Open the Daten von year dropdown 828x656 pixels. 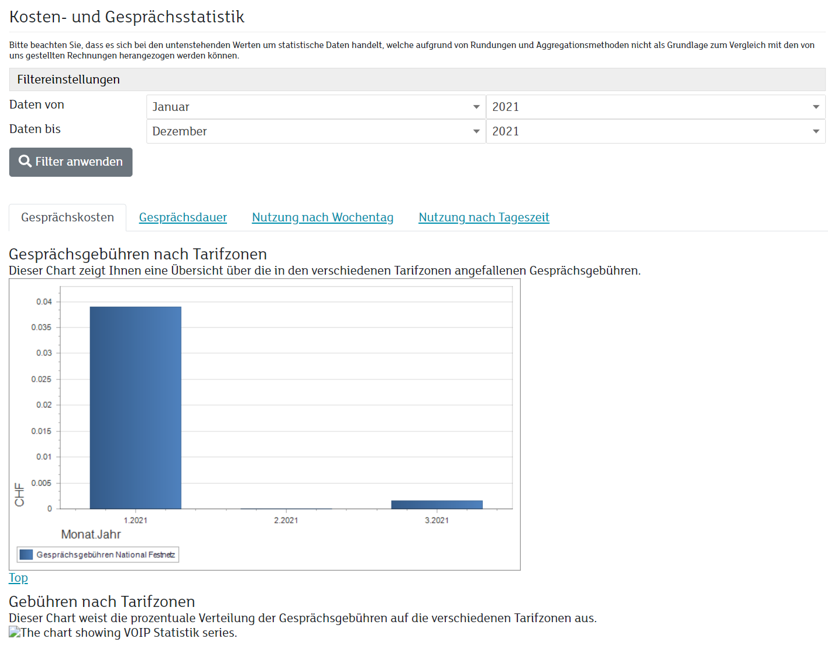point(655,107)
